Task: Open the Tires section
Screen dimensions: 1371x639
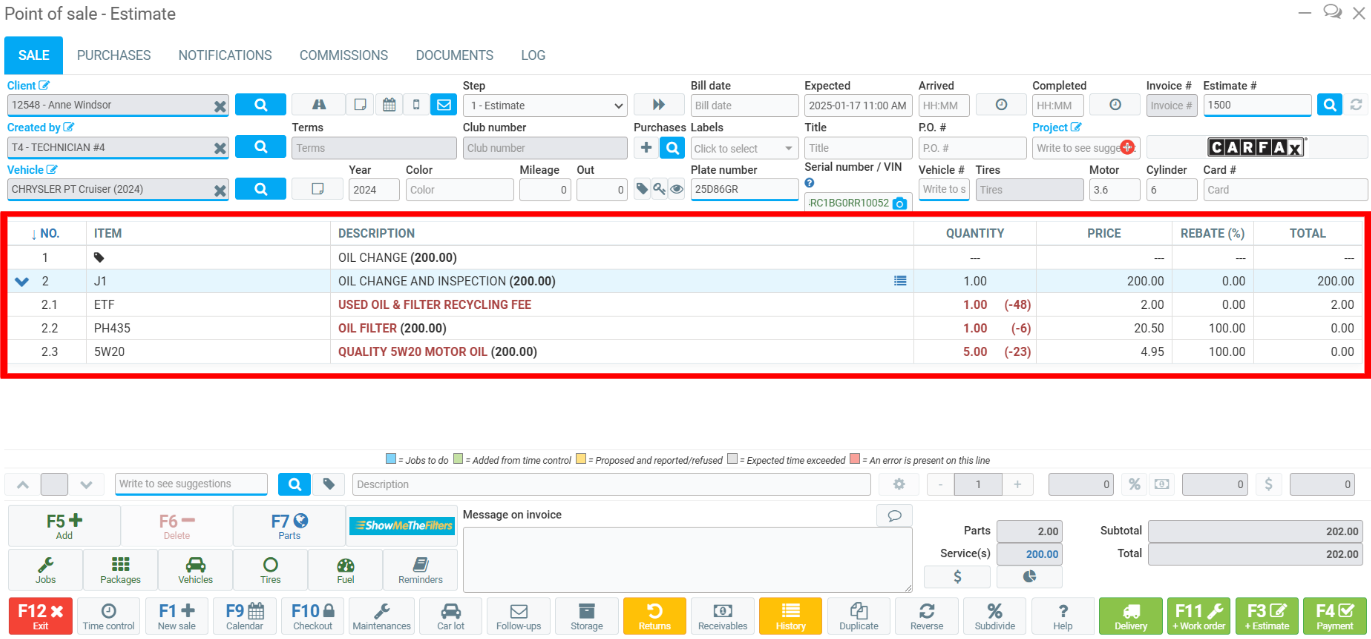Action: [x=270, y=569]
